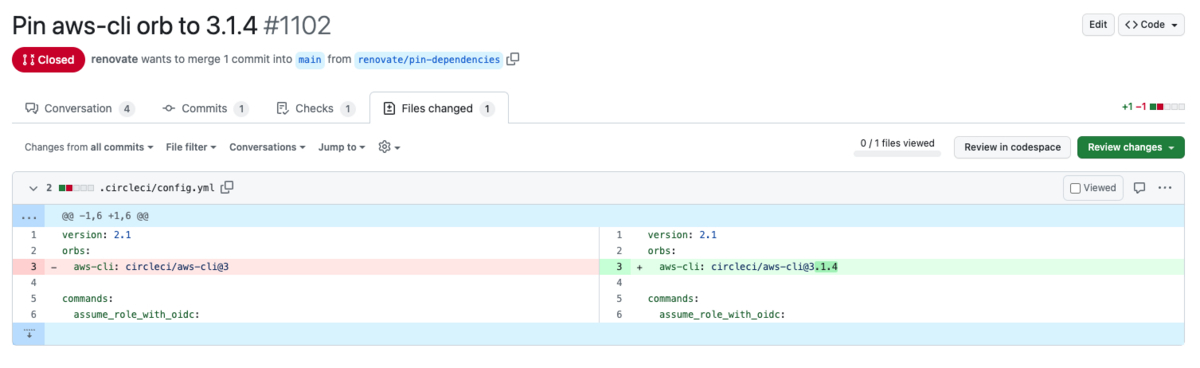
Task: Click the file's diffstat squares beside 2
Action: point(76,187)
